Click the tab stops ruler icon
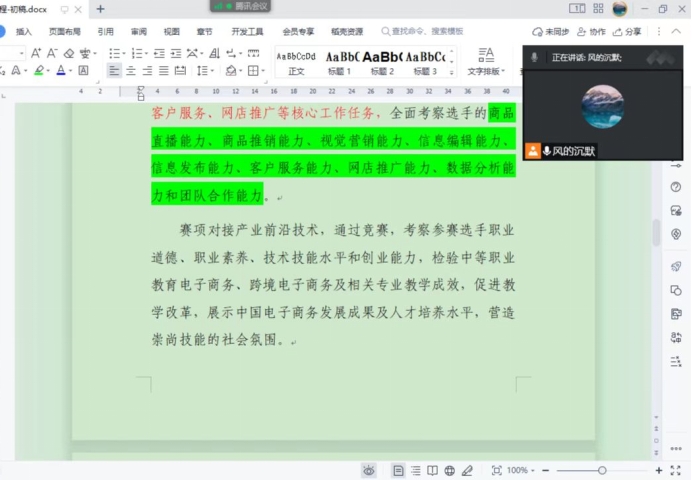This screenshot has height=480, width=692. click(253, 53)
